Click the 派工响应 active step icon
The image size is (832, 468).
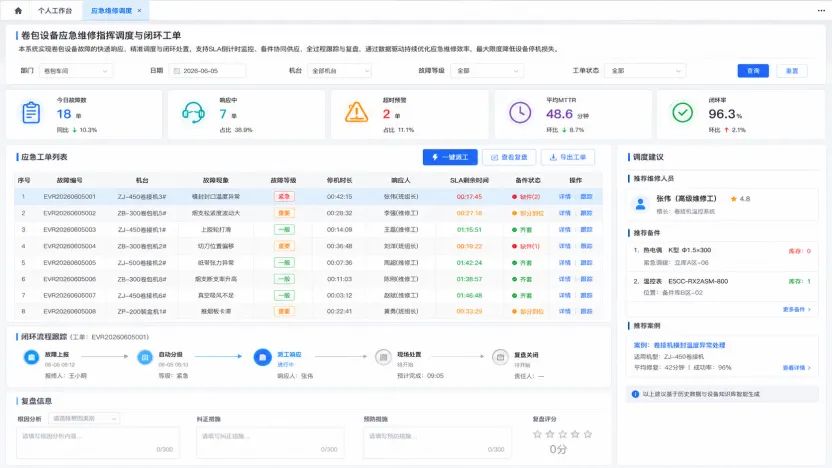tap(262, 357)
